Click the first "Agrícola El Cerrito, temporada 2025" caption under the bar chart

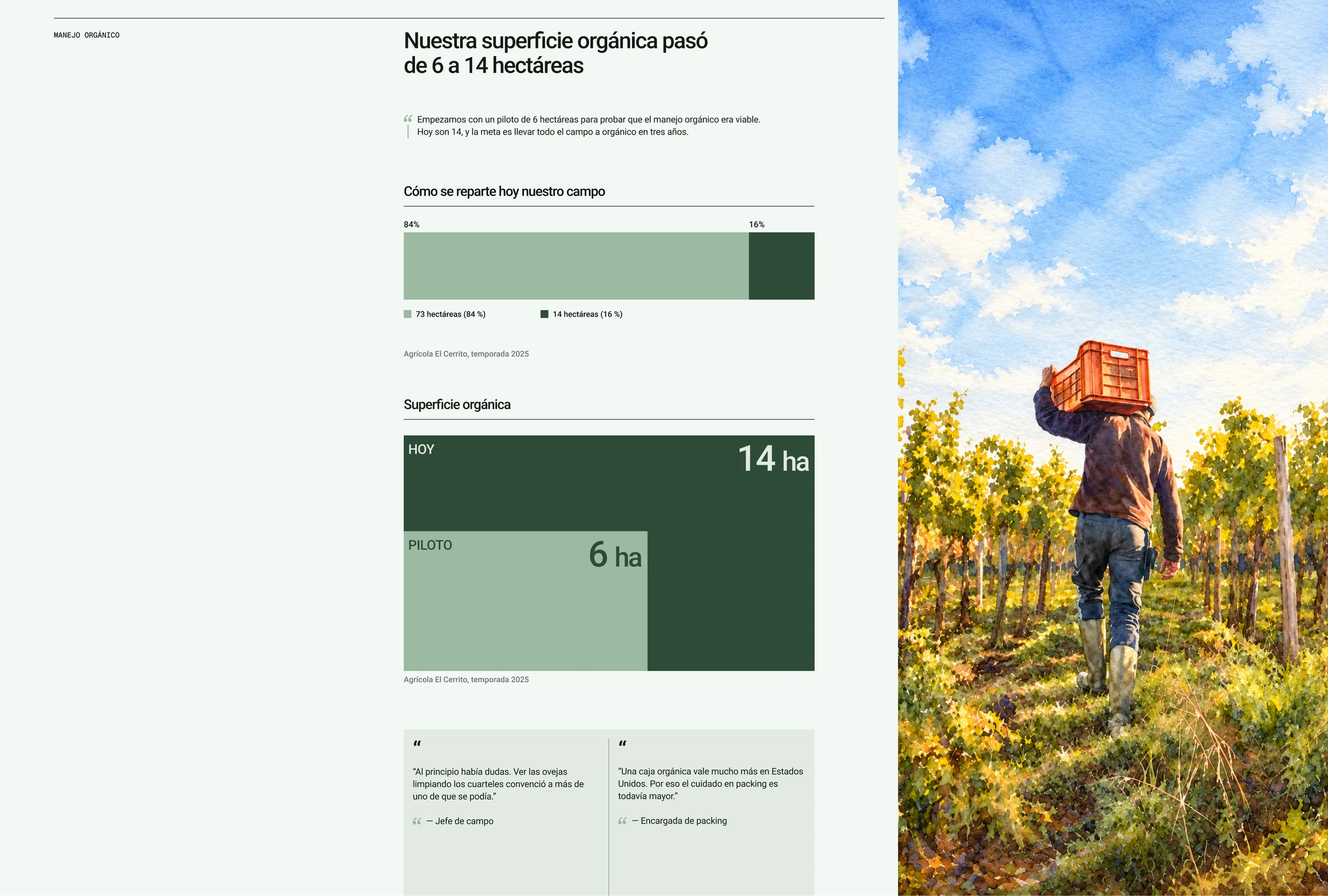click(466, 354)
